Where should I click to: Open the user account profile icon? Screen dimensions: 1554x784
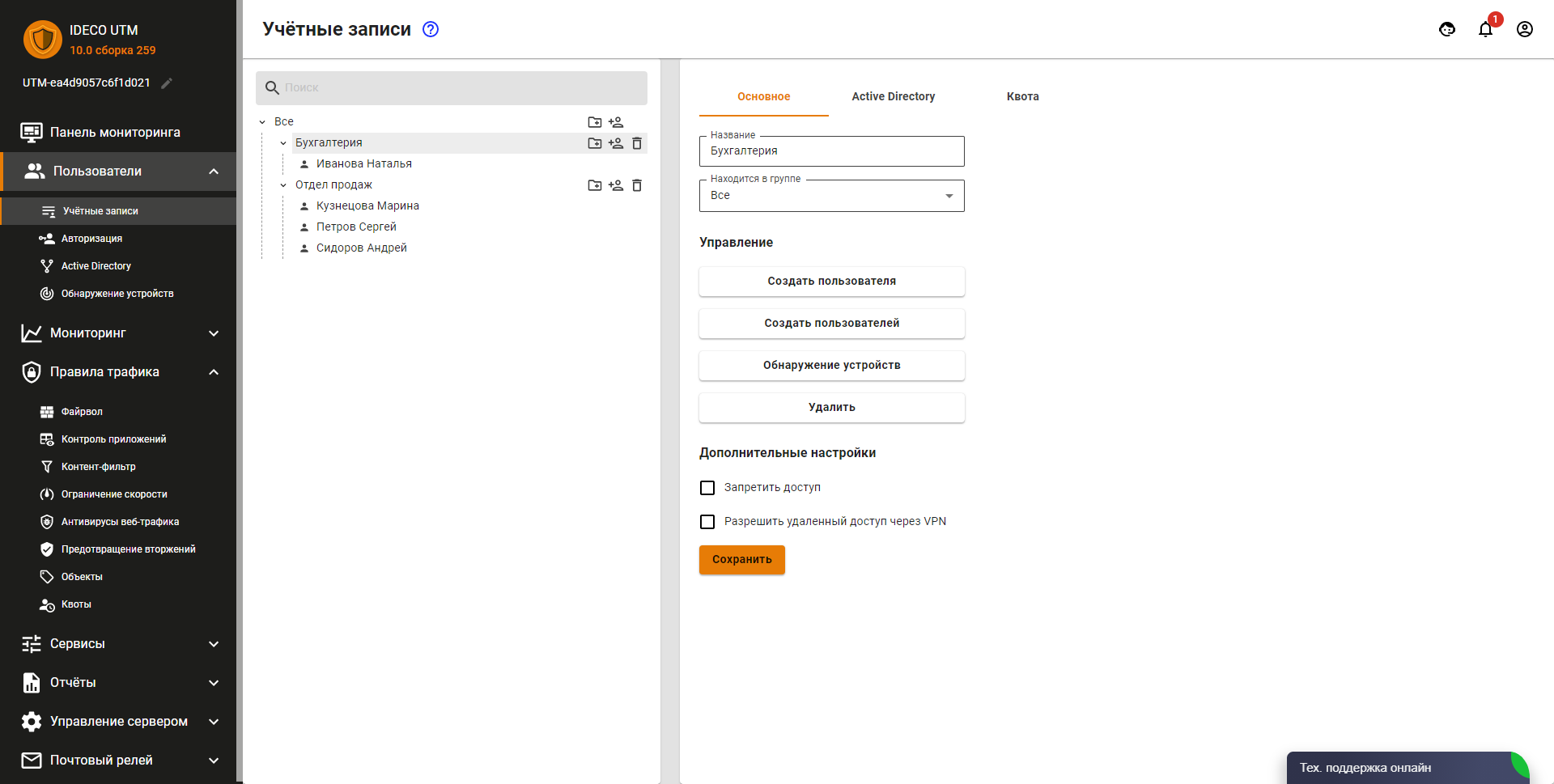[x=1524, y=30]
